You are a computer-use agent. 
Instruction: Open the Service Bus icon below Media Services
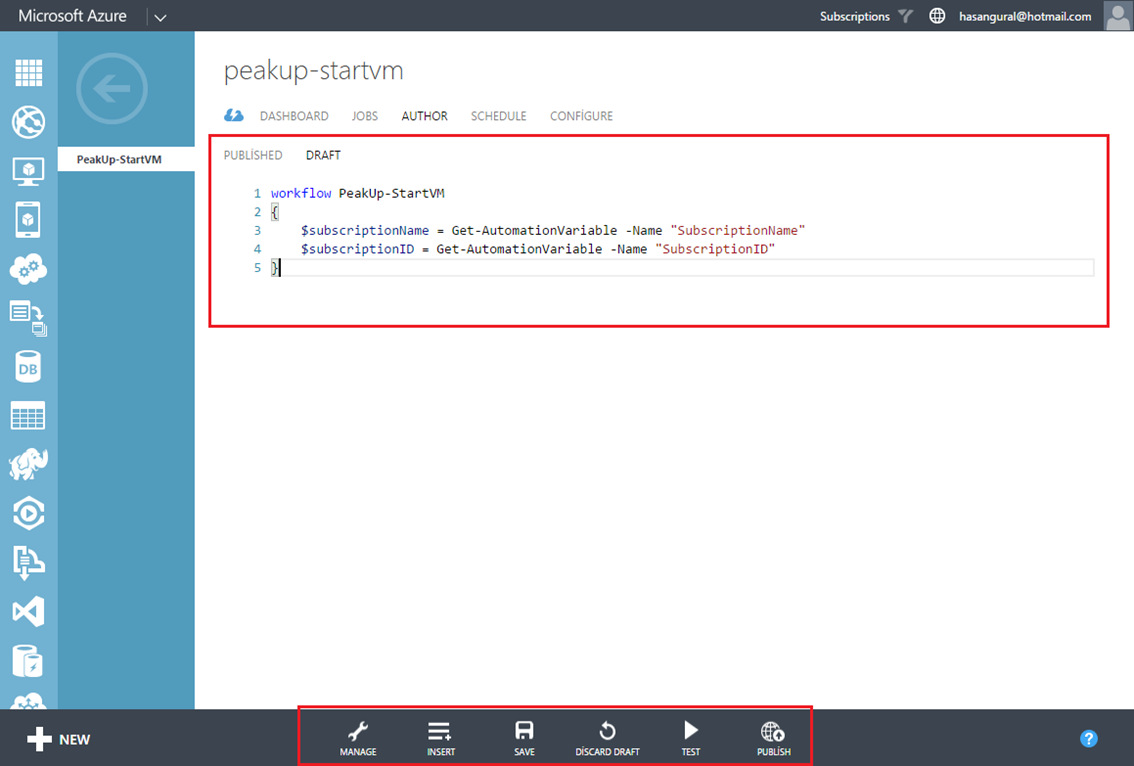click(28, 563)
